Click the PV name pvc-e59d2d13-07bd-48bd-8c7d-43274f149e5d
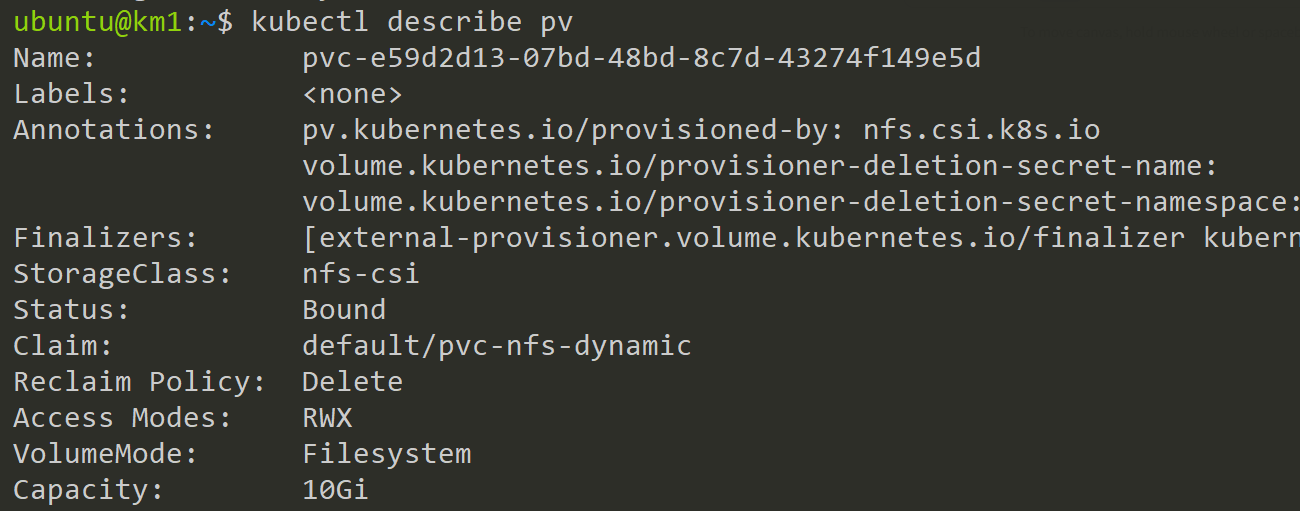The image size is (1300, 511). click(x=641, y=58)
